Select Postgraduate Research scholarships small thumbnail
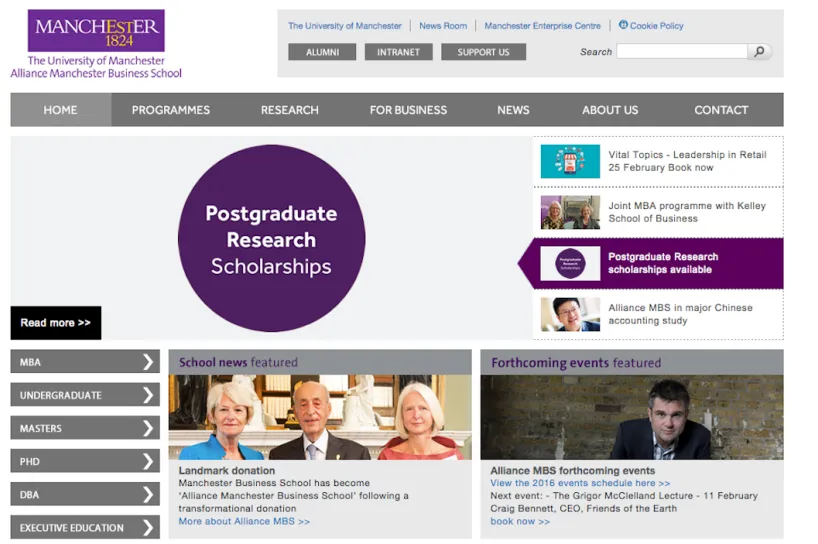 [x=570, y=263]
